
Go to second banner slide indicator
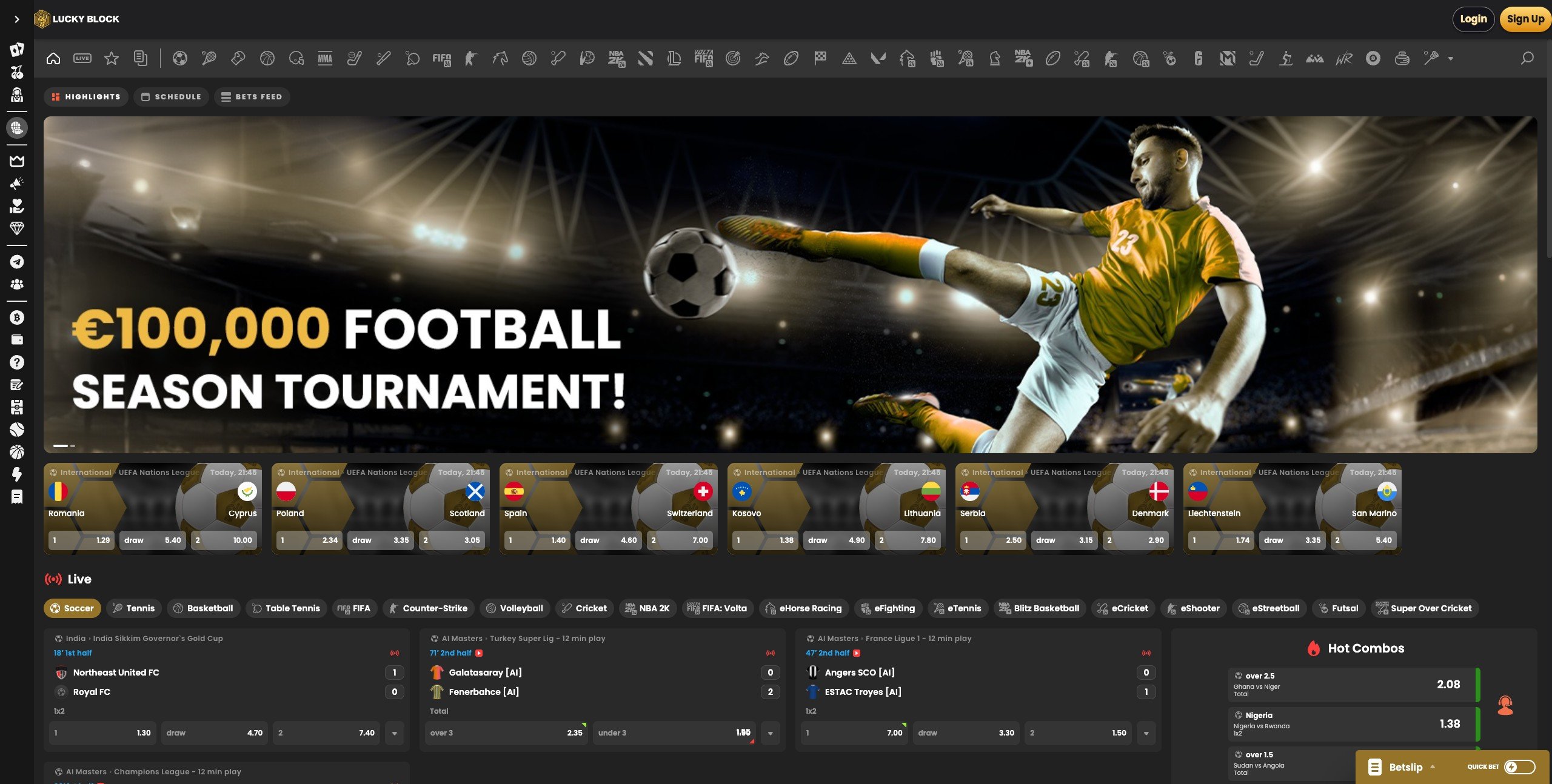pos(73,446)
